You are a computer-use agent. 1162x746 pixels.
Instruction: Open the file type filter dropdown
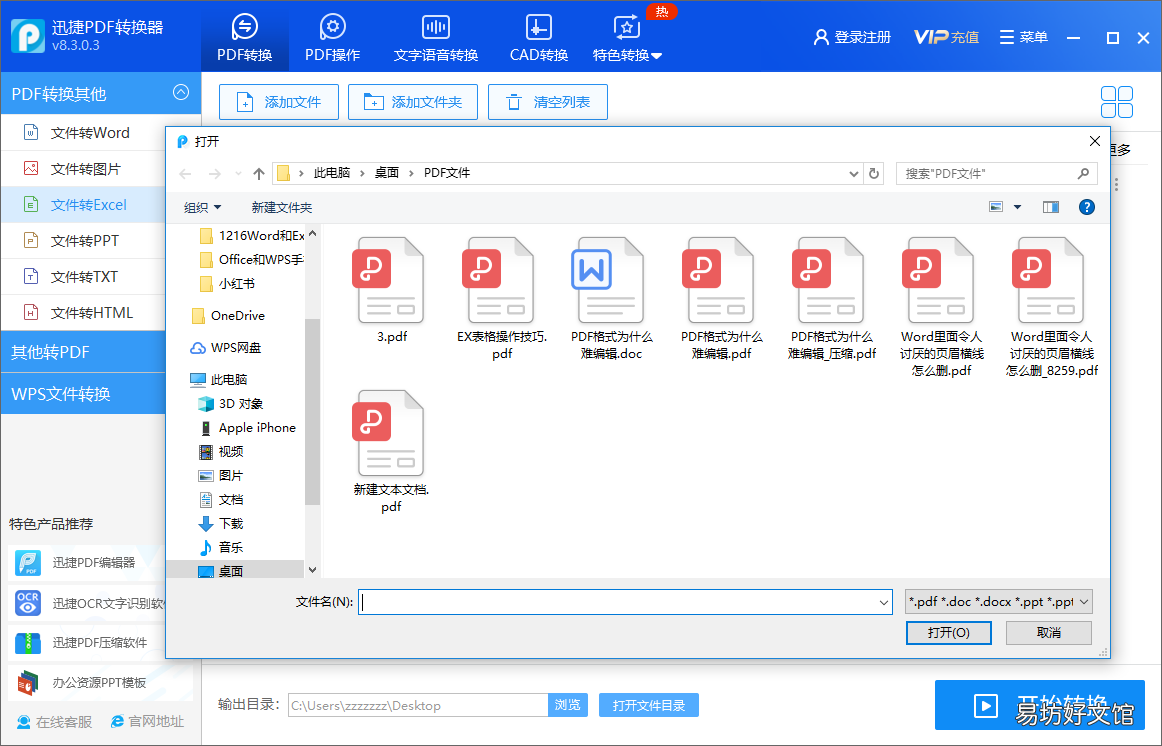999,602
